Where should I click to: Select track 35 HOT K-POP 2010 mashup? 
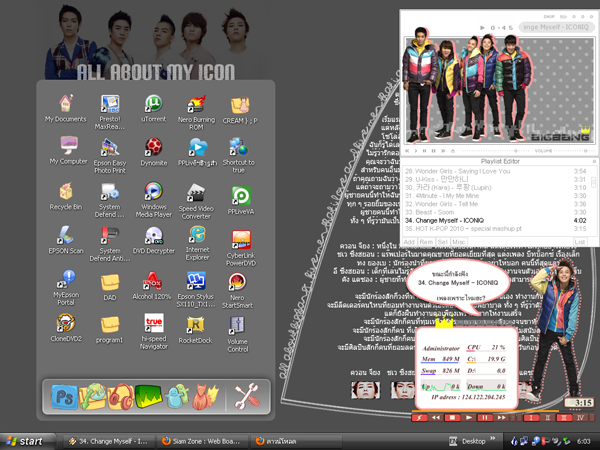(495, 228)
